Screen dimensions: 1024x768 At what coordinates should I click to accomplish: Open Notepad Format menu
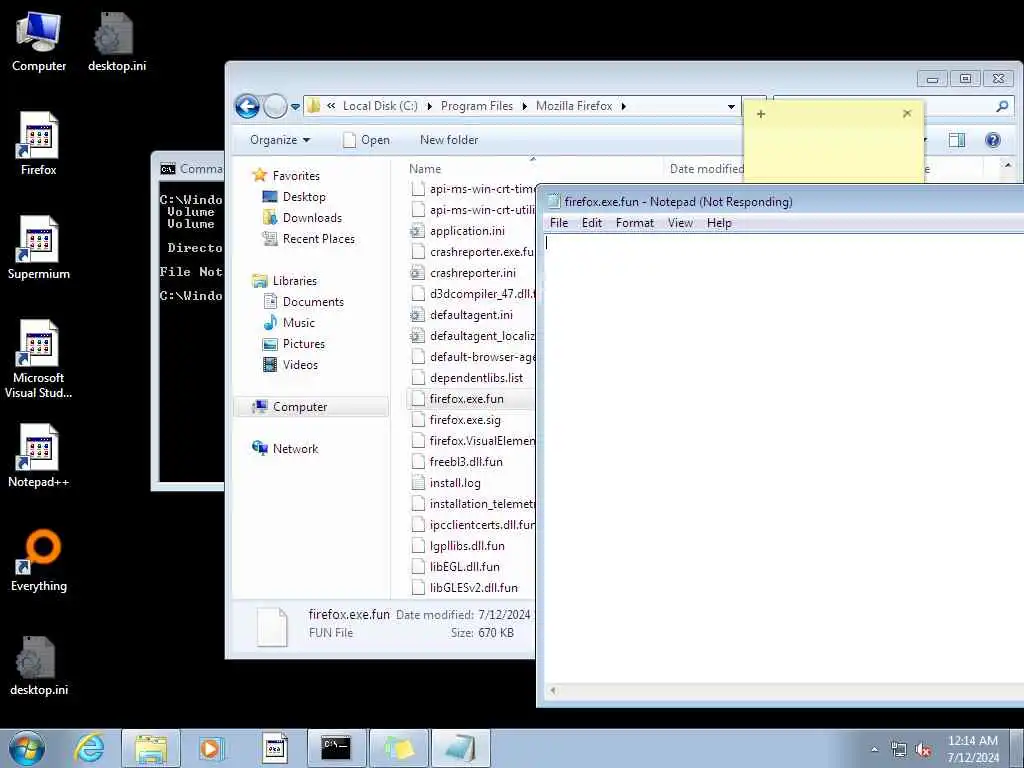pyautogui.click(x=634, y=223)
